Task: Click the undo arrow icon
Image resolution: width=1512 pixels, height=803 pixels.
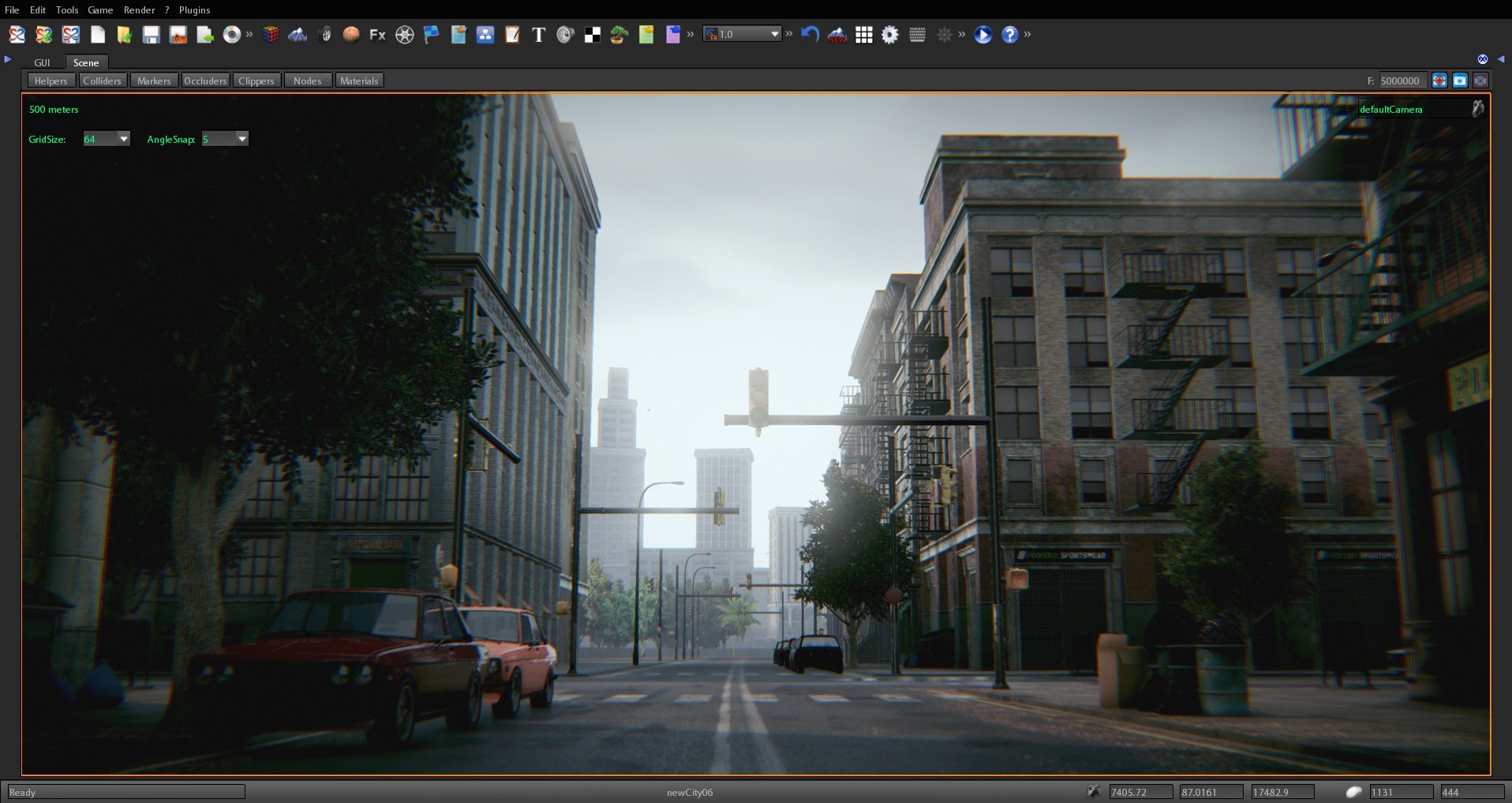Action: tap(810, 35)
